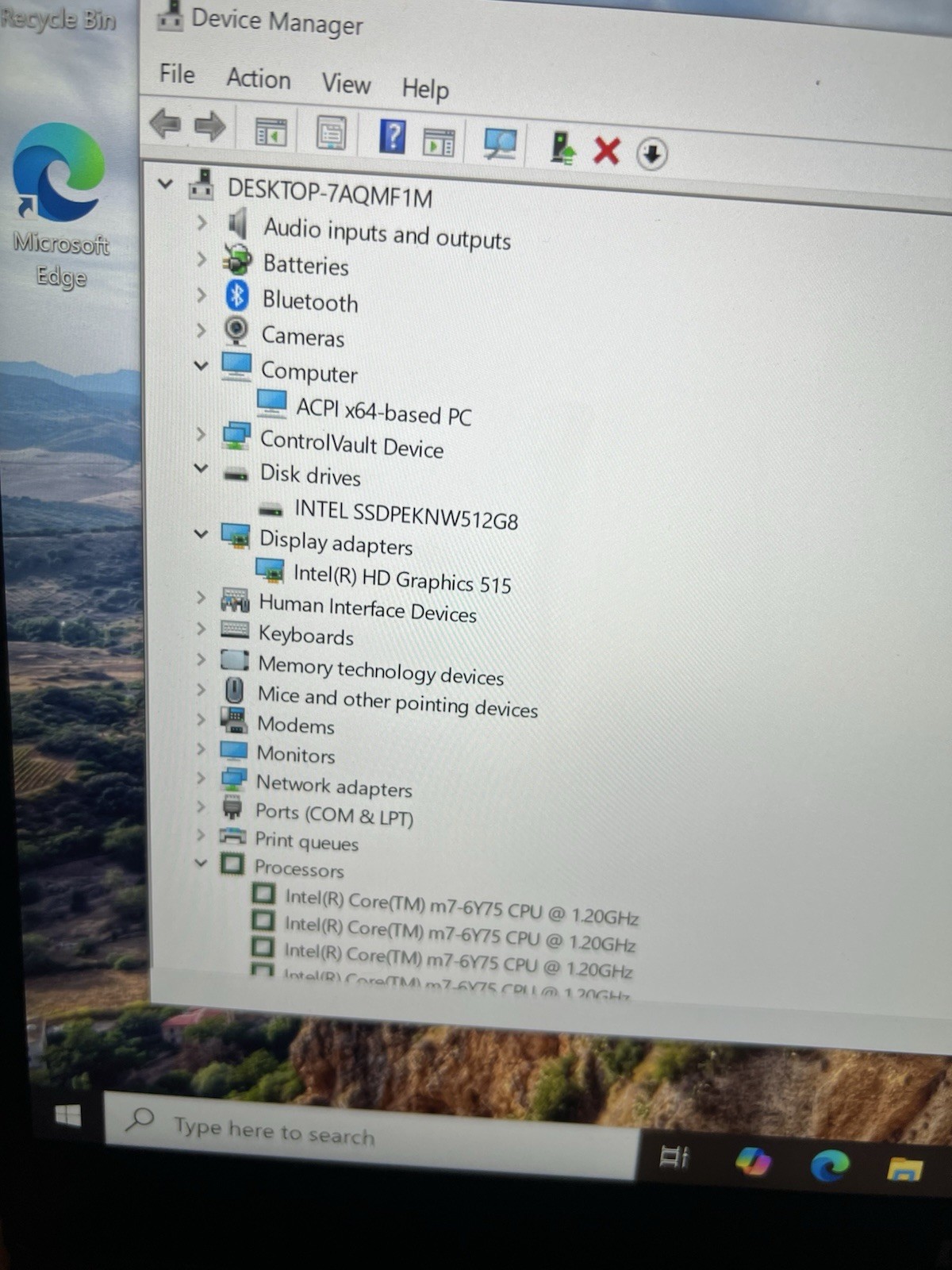Open Task View on the taskbar

(675, 1157)
